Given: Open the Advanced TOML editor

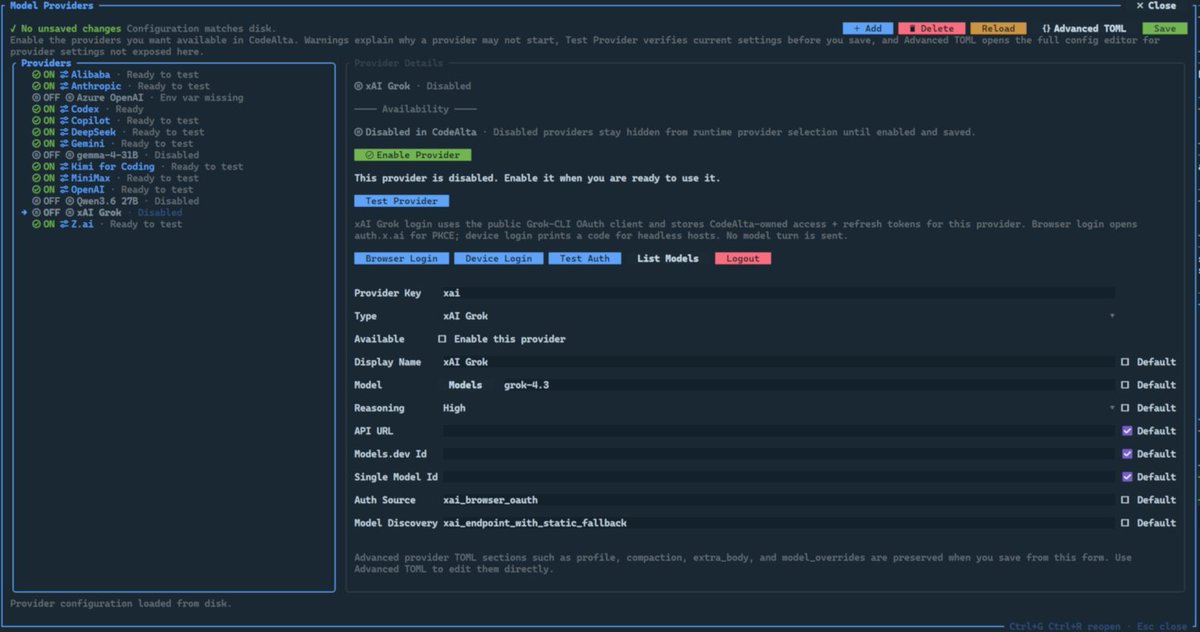Looking at the screenshot, I should [x=1084, y=29].
